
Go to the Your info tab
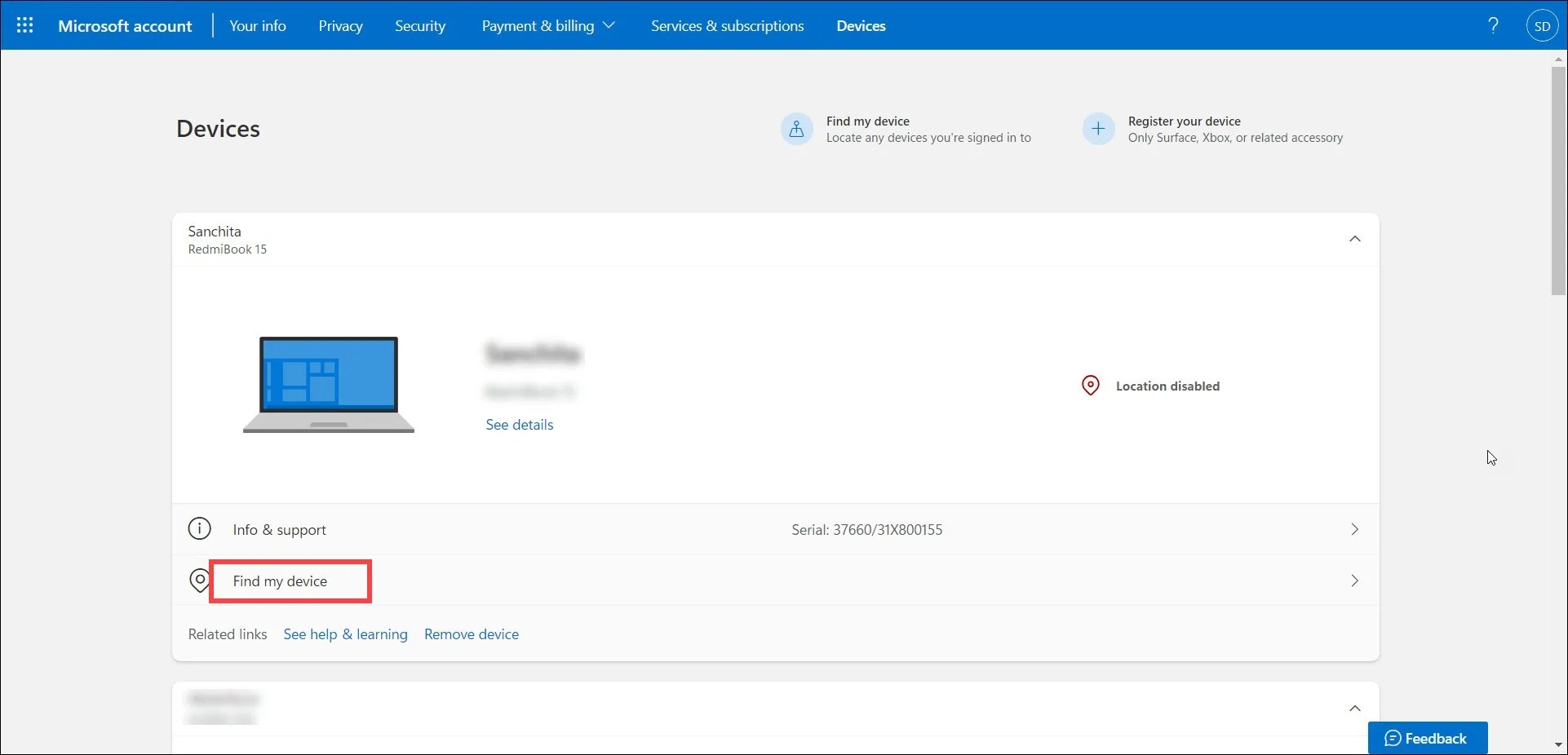tap(258, 26)
